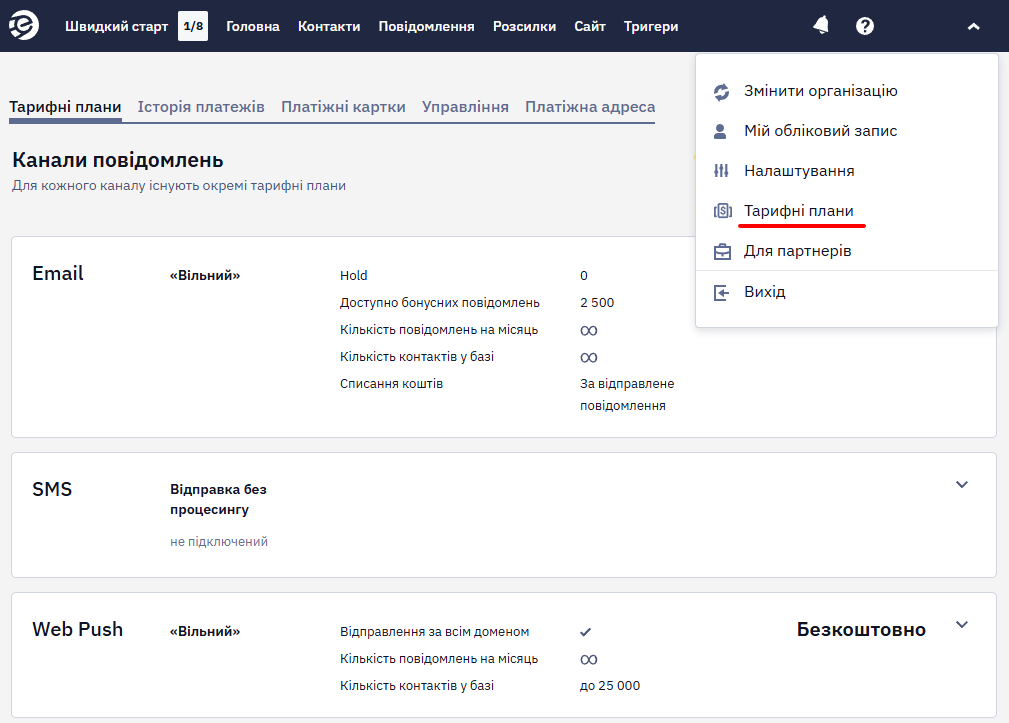Click the Web Push channel heading
1009x723 pixels.
[77, 629]
